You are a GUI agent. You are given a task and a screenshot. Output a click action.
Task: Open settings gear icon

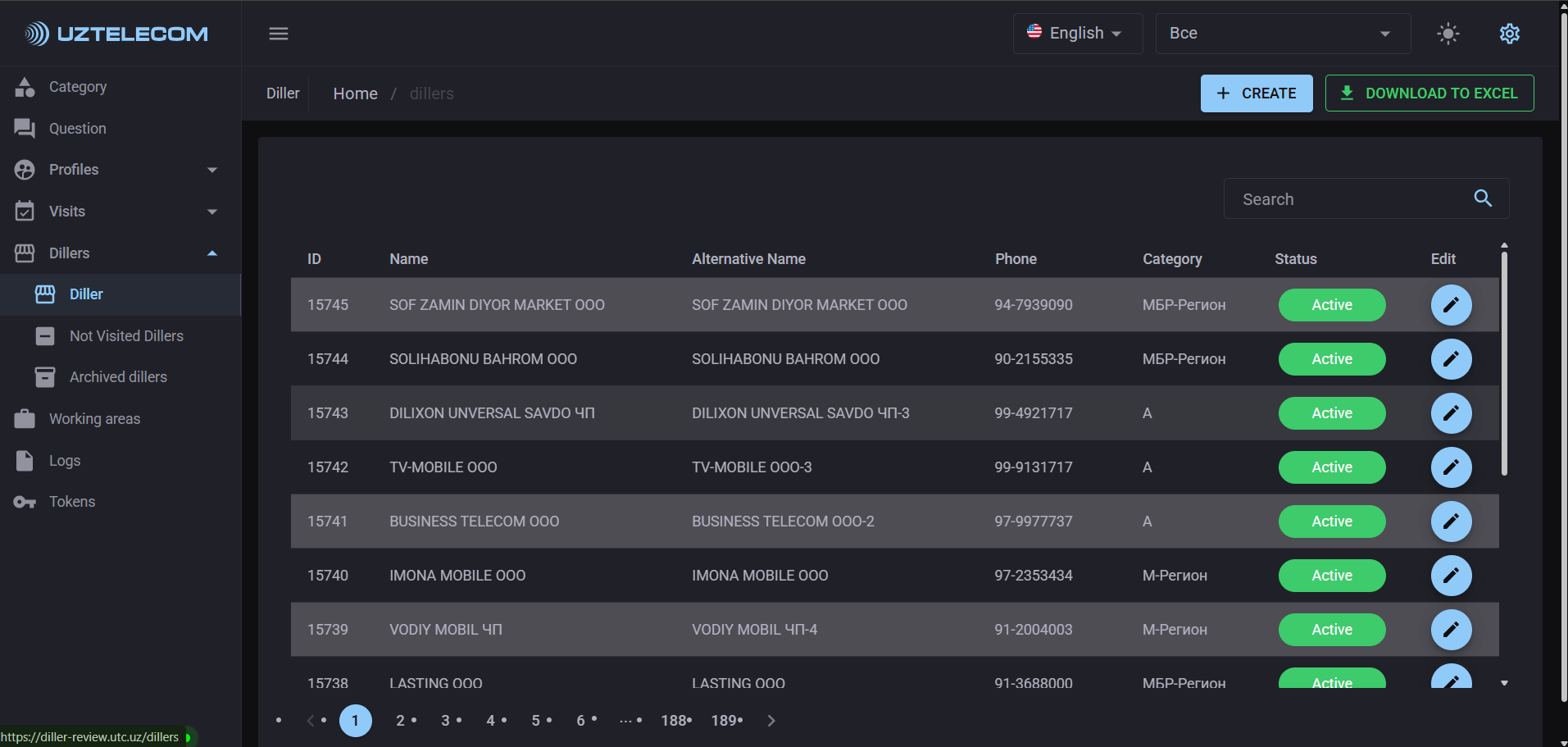click(x=1509, y=34)
